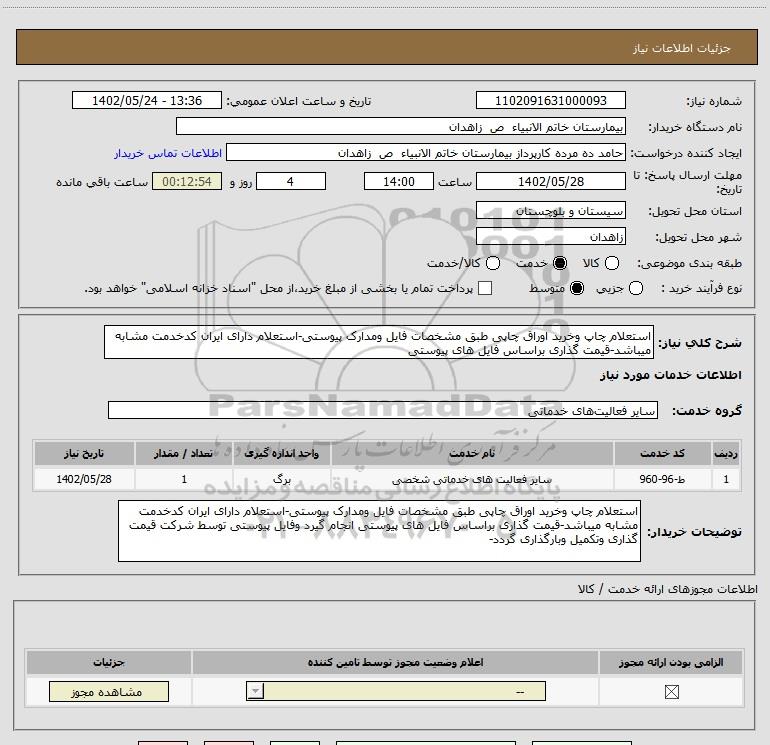Click the نام خدمت column header
Image resolution: width=770 pixels, height=745 pixels.
[x=472, y=453]
